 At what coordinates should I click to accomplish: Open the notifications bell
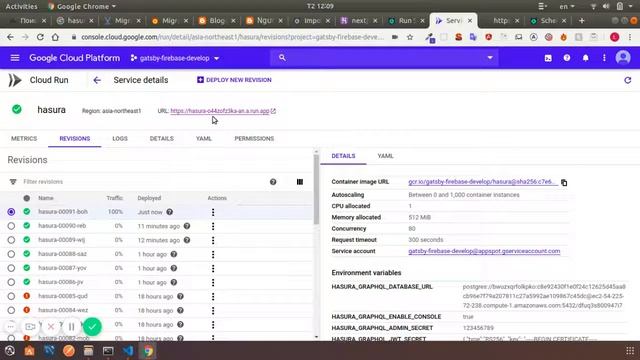(x=586, y=58)
